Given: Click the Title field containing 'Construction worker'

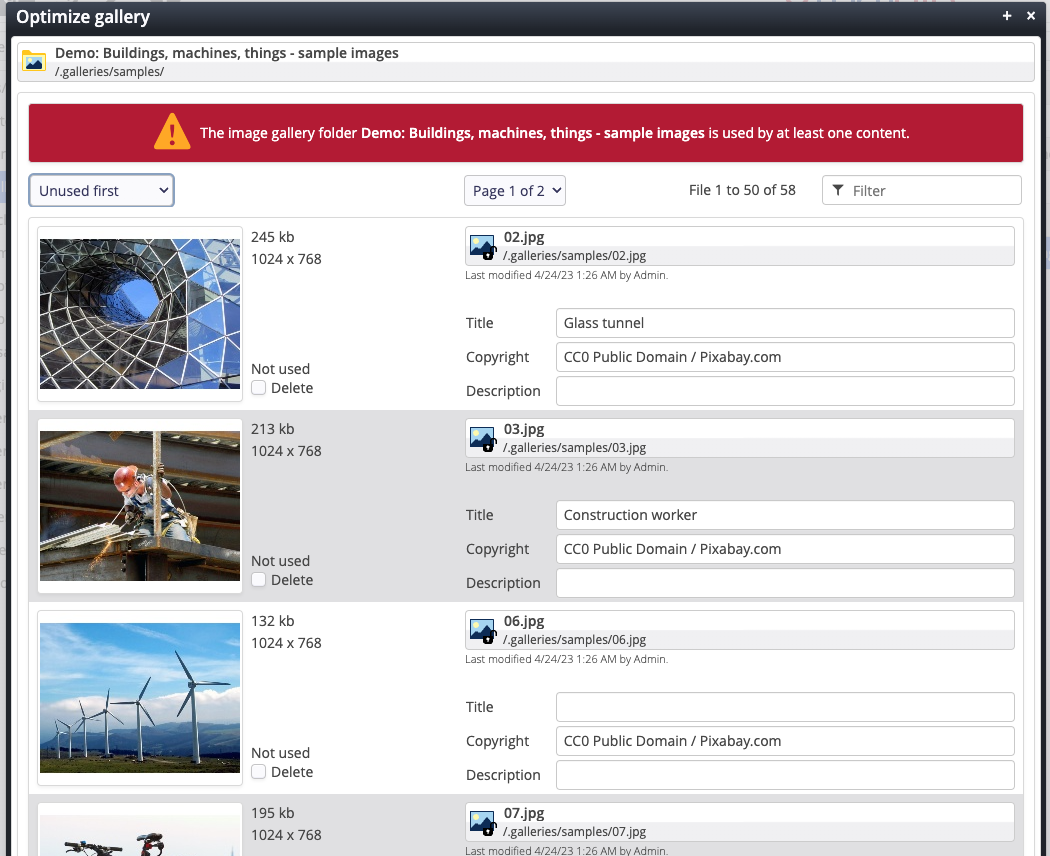Looking at the screenshot, I should tap(785, 515).
